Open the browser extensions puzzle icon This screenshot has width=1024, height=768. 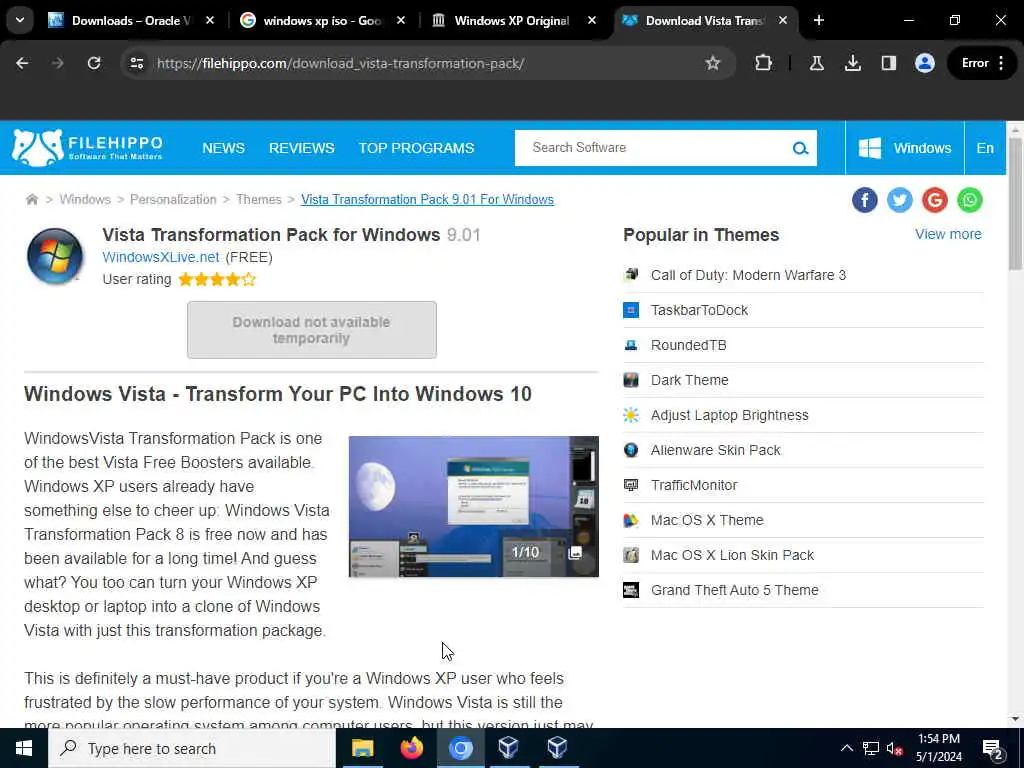point(763,63)
